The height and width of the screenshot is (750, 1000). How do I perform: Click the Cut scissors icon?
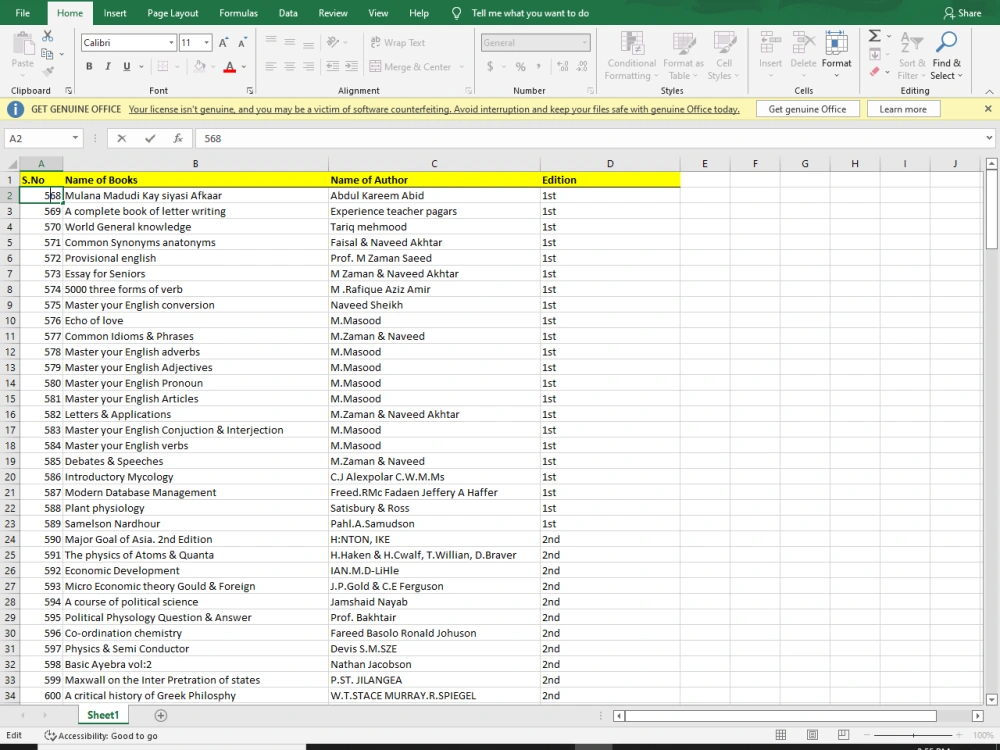point(47,36)
